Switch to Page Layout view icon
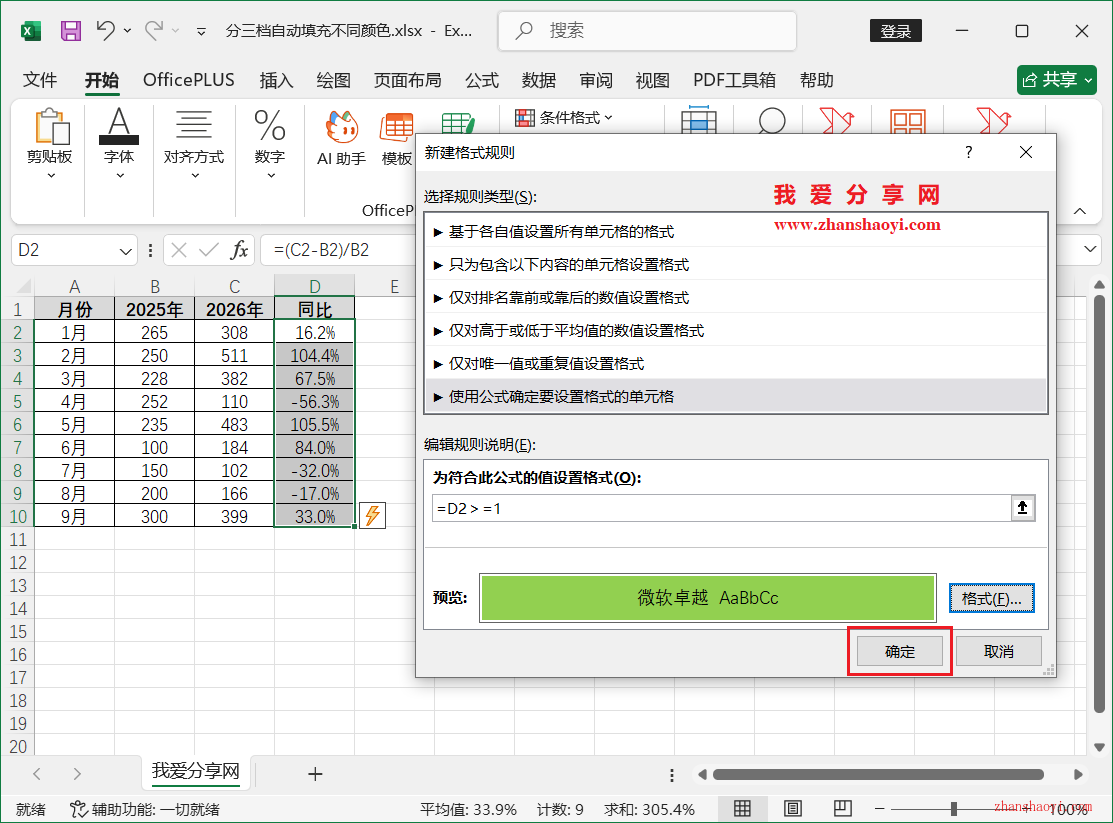This screenshot has width=1113, height=823. pyautogui.click(x=793, y=808)
